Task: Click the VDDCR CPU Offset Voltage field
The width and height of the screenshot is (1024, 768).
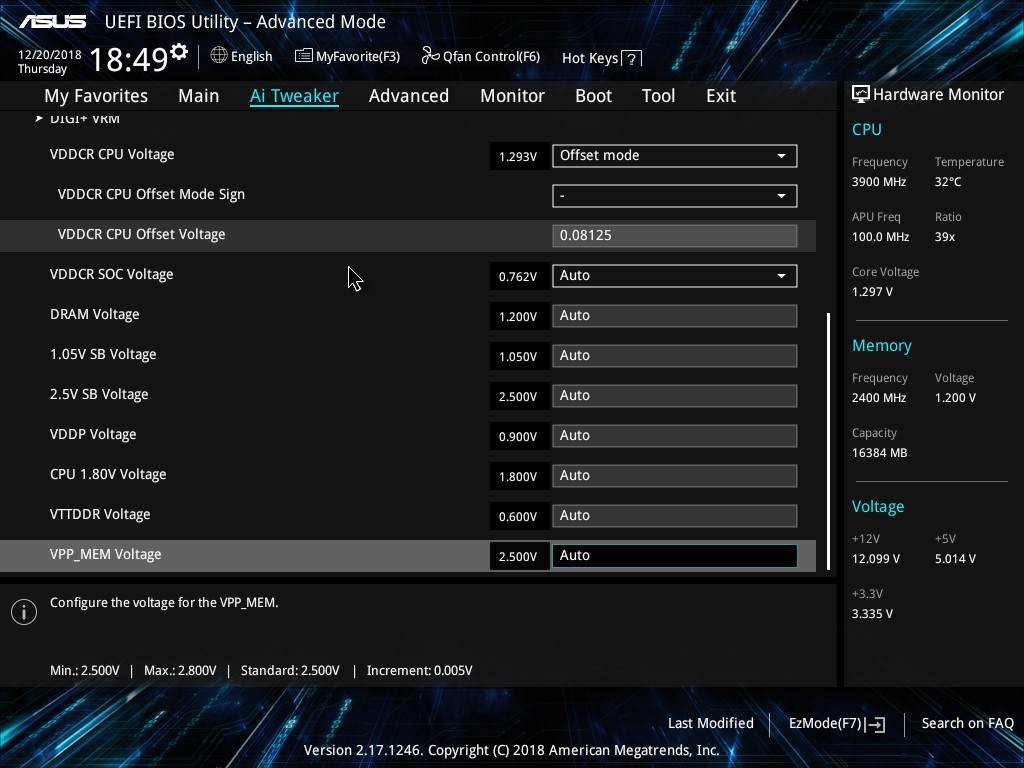Action: point(675,236)
